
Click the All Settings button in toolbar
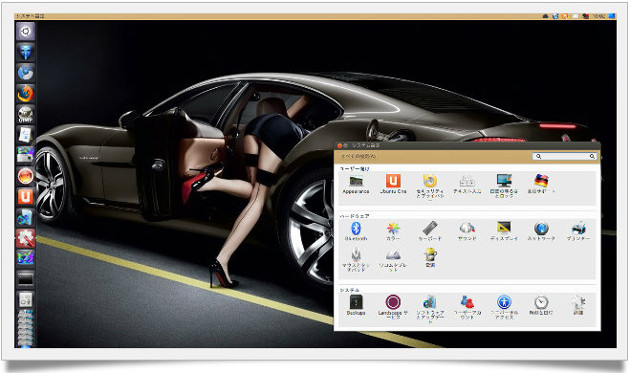point(358,156)
